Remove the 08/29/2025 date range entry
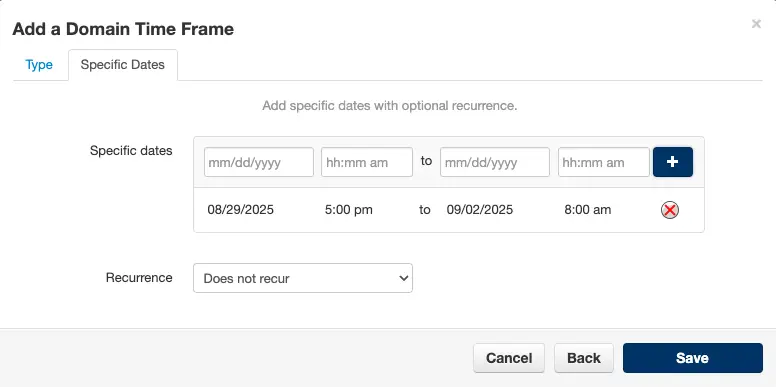 tap(670, 210)
